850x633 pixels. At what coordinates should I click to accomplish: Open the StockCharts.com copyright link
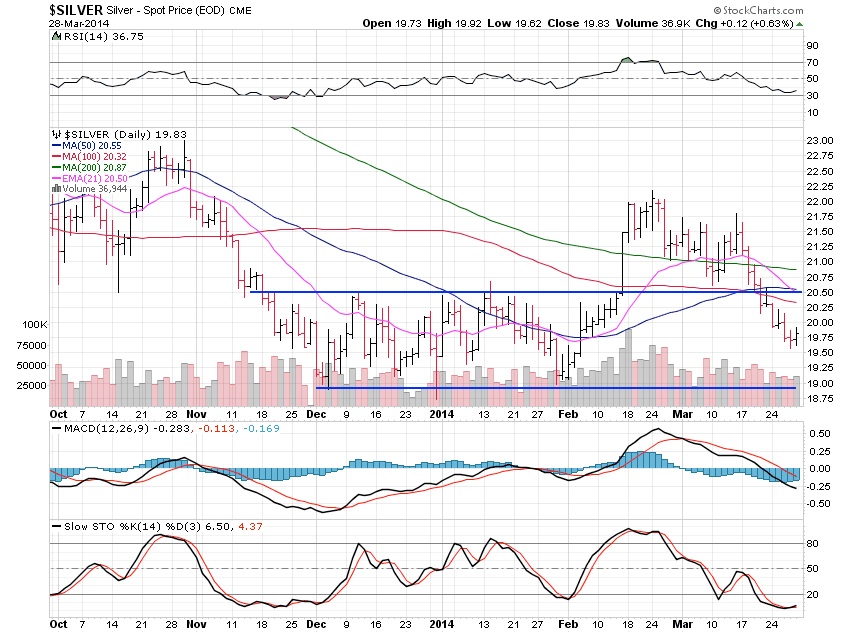pyautogui.click(x=758, y=10)
